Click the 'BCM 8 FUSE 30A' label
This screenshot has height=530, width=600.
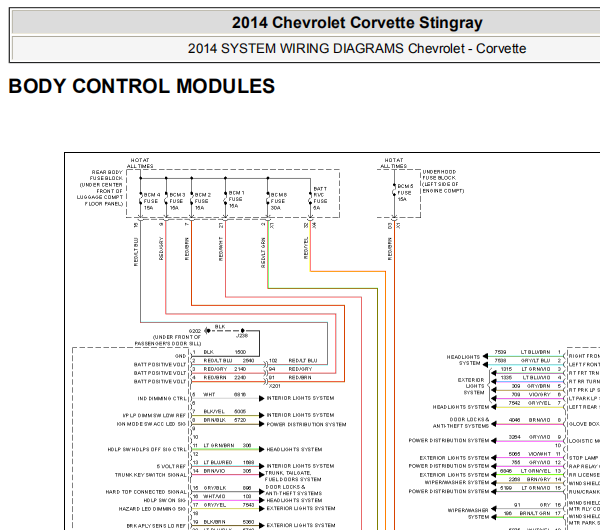tap(278, 201)
